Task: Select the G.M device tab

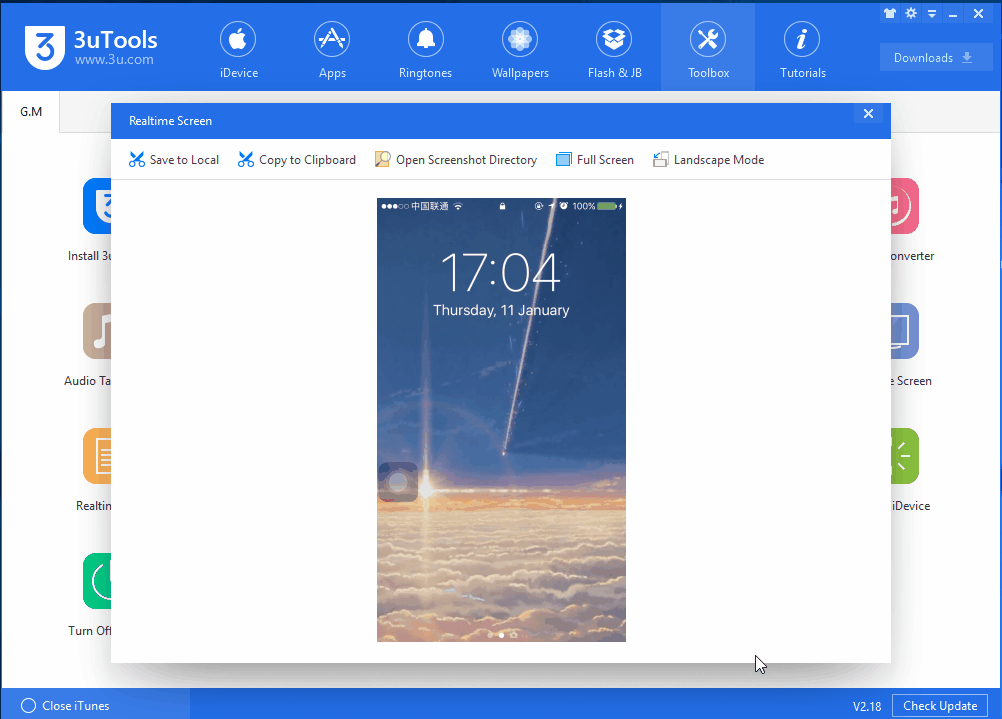Action: (31, 112)
